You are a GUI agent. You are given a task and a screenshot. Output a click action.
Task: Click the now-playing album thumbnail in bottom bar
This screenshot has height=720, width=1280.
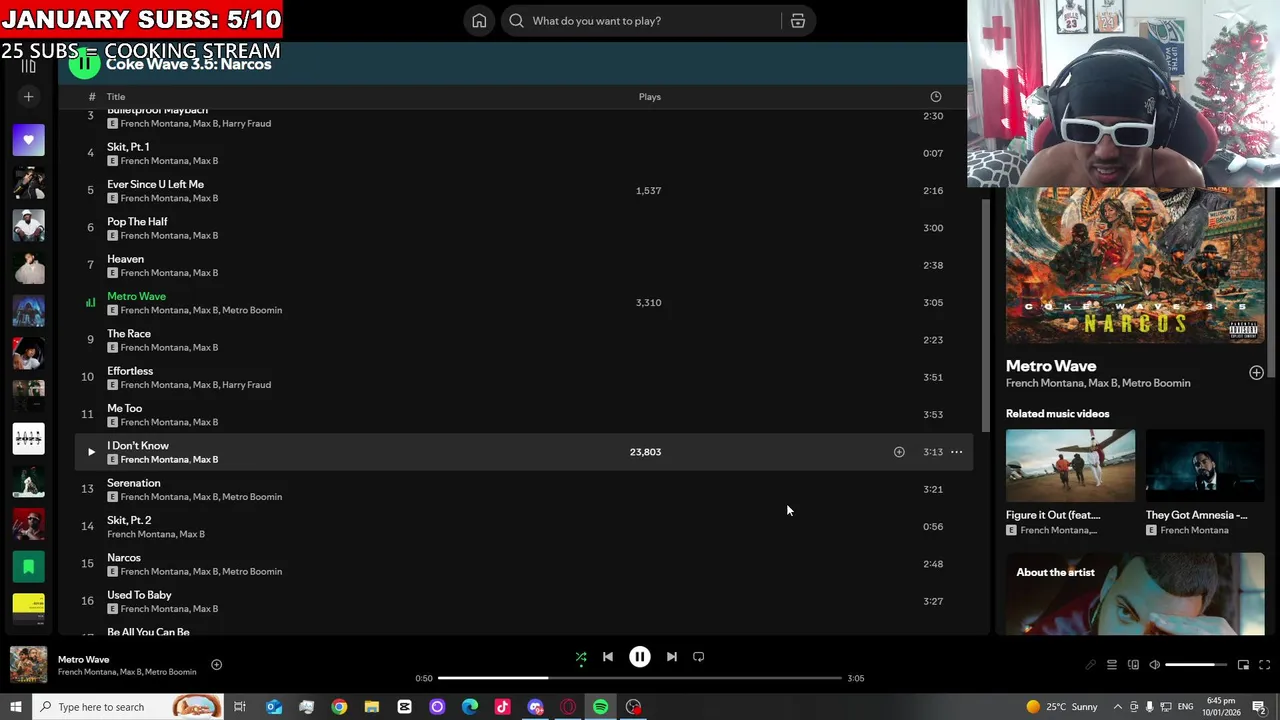(28, 665)
